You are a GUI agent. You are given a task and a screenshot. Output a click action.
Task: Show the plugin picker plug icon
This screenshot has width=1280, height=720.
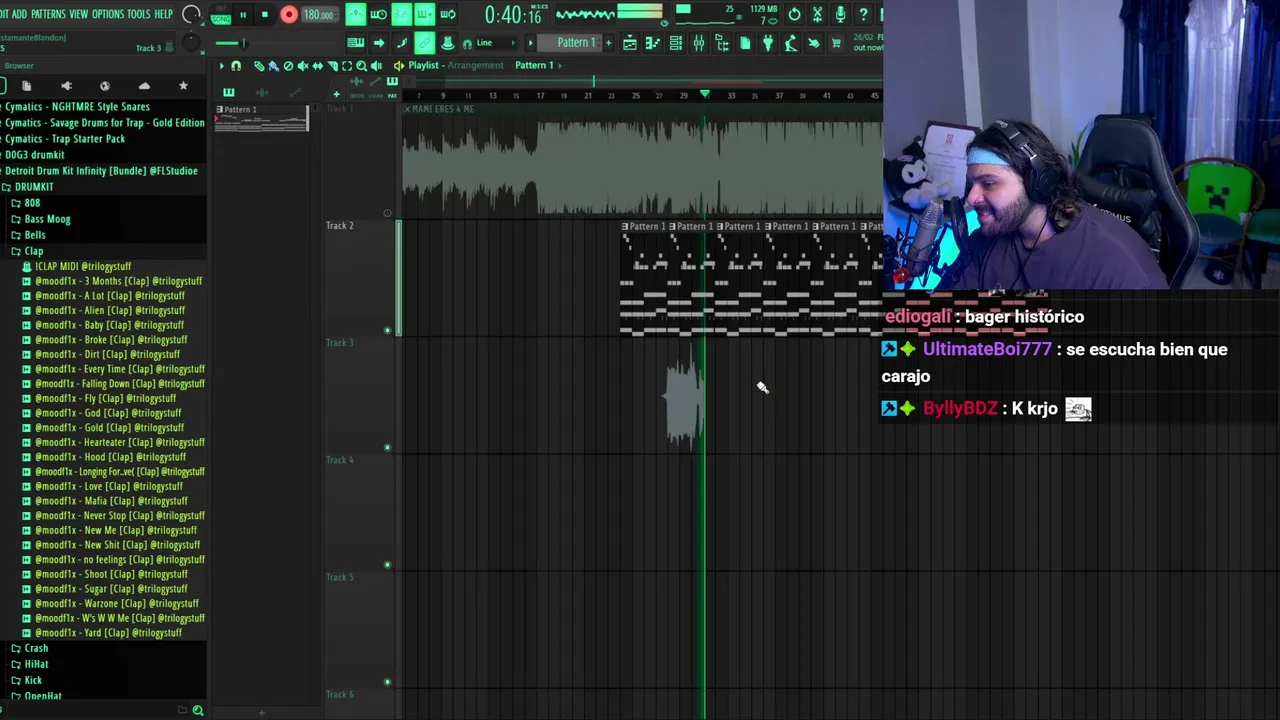pos(768,42)
